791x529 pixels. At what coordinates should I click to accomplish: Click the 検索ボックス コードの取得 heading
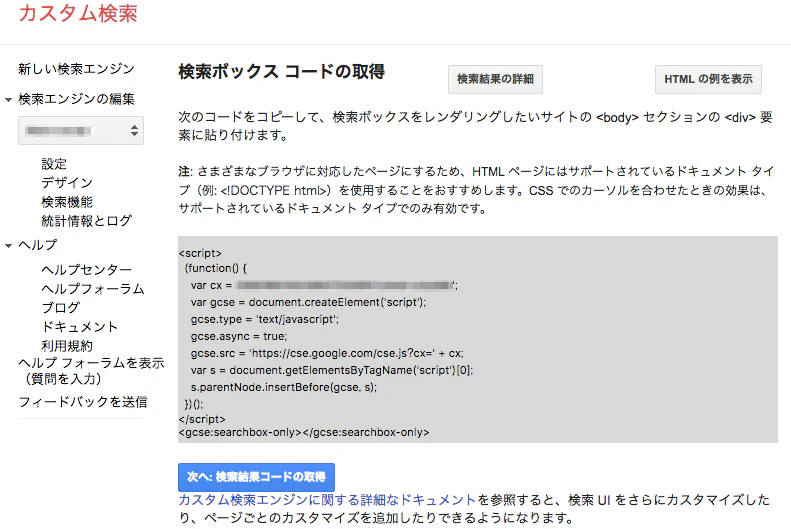point(281,72)
